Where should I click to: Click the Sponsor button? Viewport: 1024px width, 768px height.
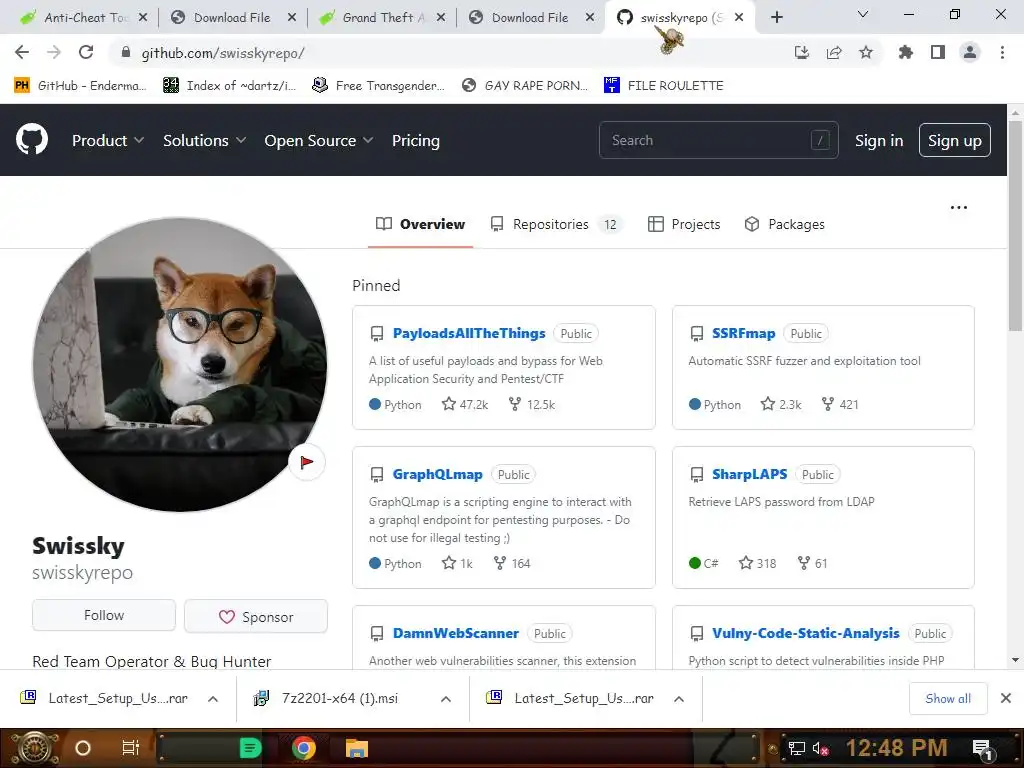pos(256,616)
